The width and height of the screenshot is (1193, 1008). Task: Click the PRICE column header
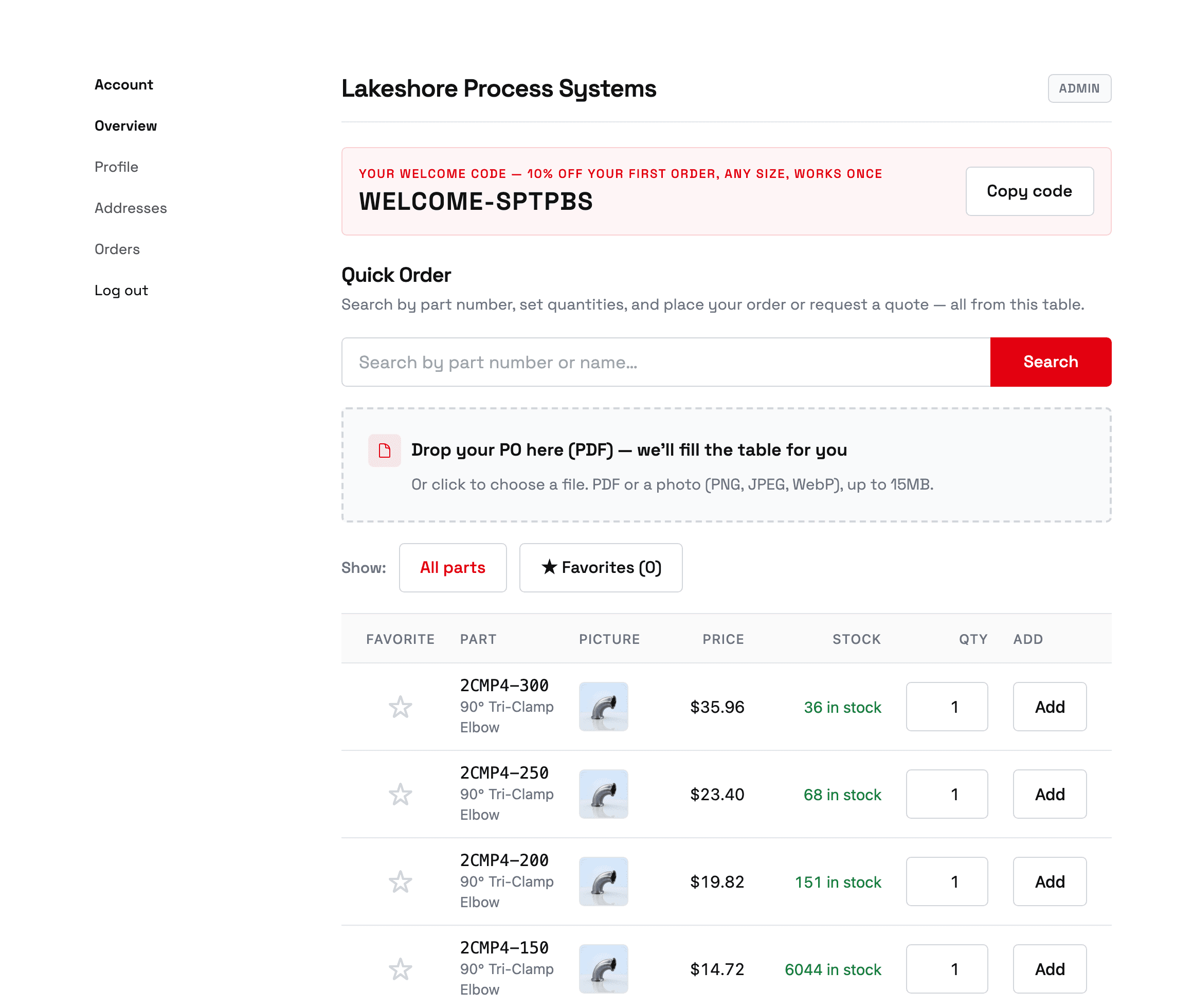click(x=724, y=639)
